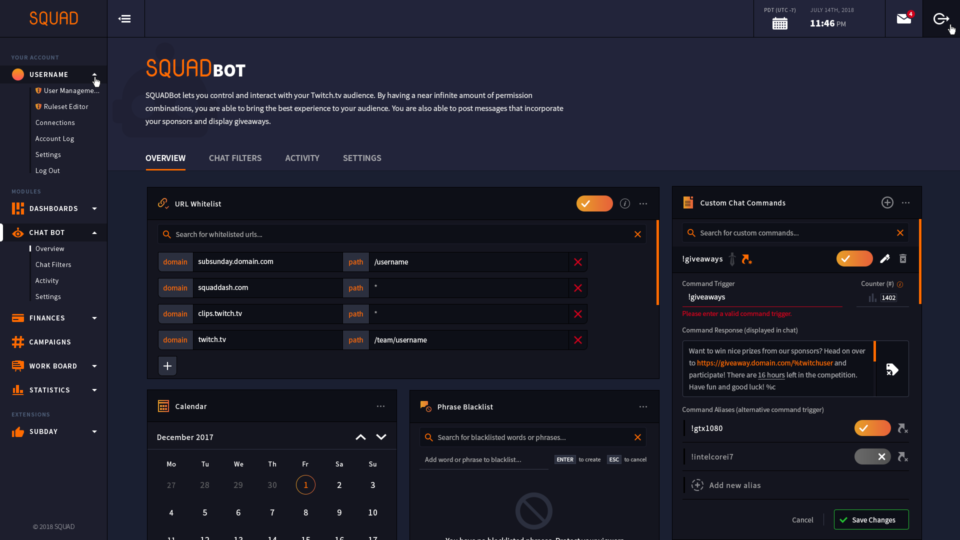This screenshot has width=960, height=540.
Task: Click the logout icon in top right corner
Action: pos(941,19)
